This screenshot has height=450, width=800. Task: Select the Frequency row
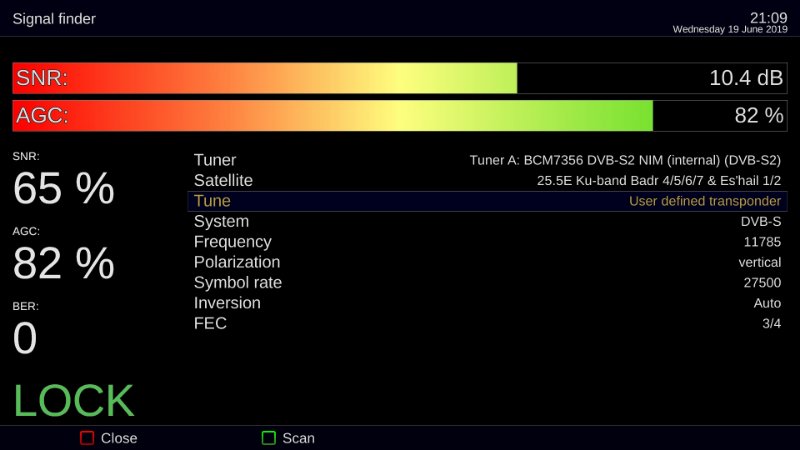pyautogui.click(x=487, y=242)
